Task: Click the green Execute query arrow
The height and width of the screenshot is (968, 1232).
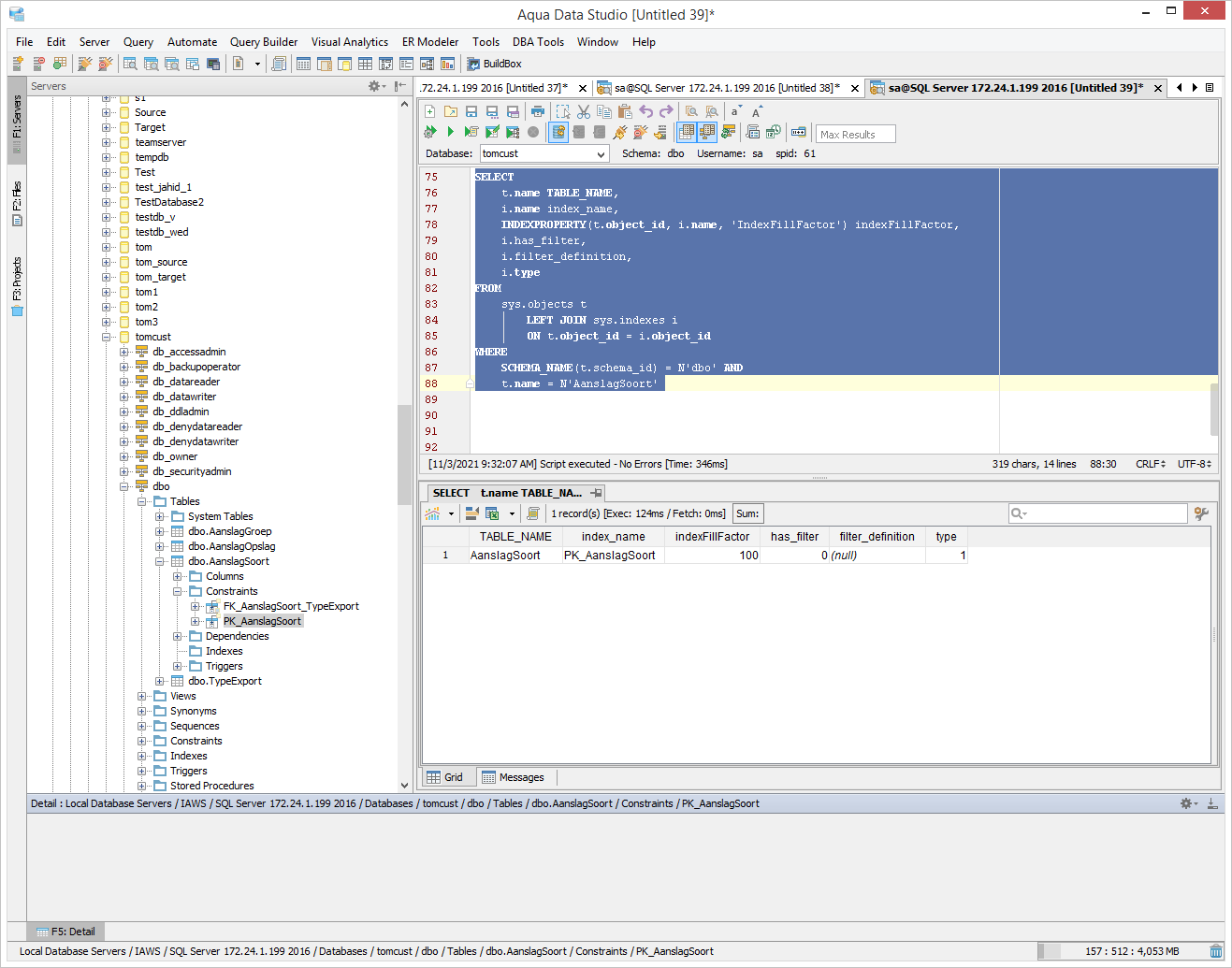Action: pyautogui.click(x=450, y=133)
